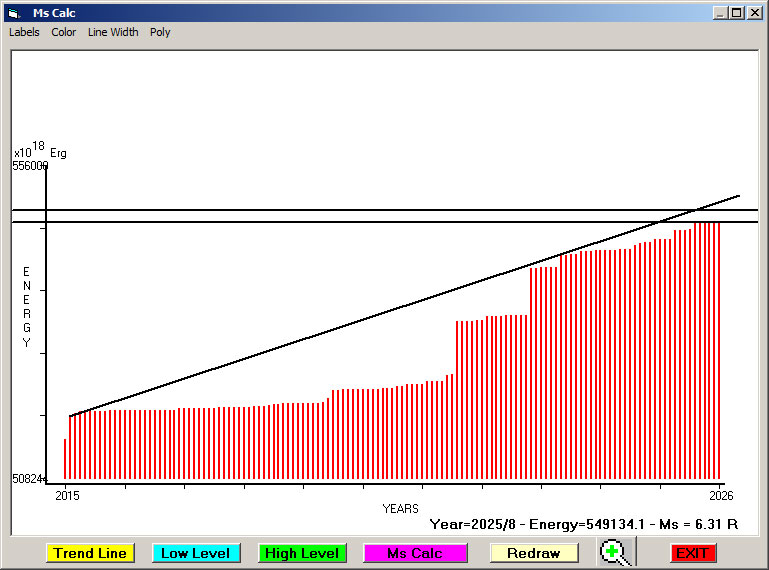The height and width of the screenshot is (570, 769).
Task: Click the 556000 value on the energy axis
Action: pyautogui.click(x=30, y=166)
